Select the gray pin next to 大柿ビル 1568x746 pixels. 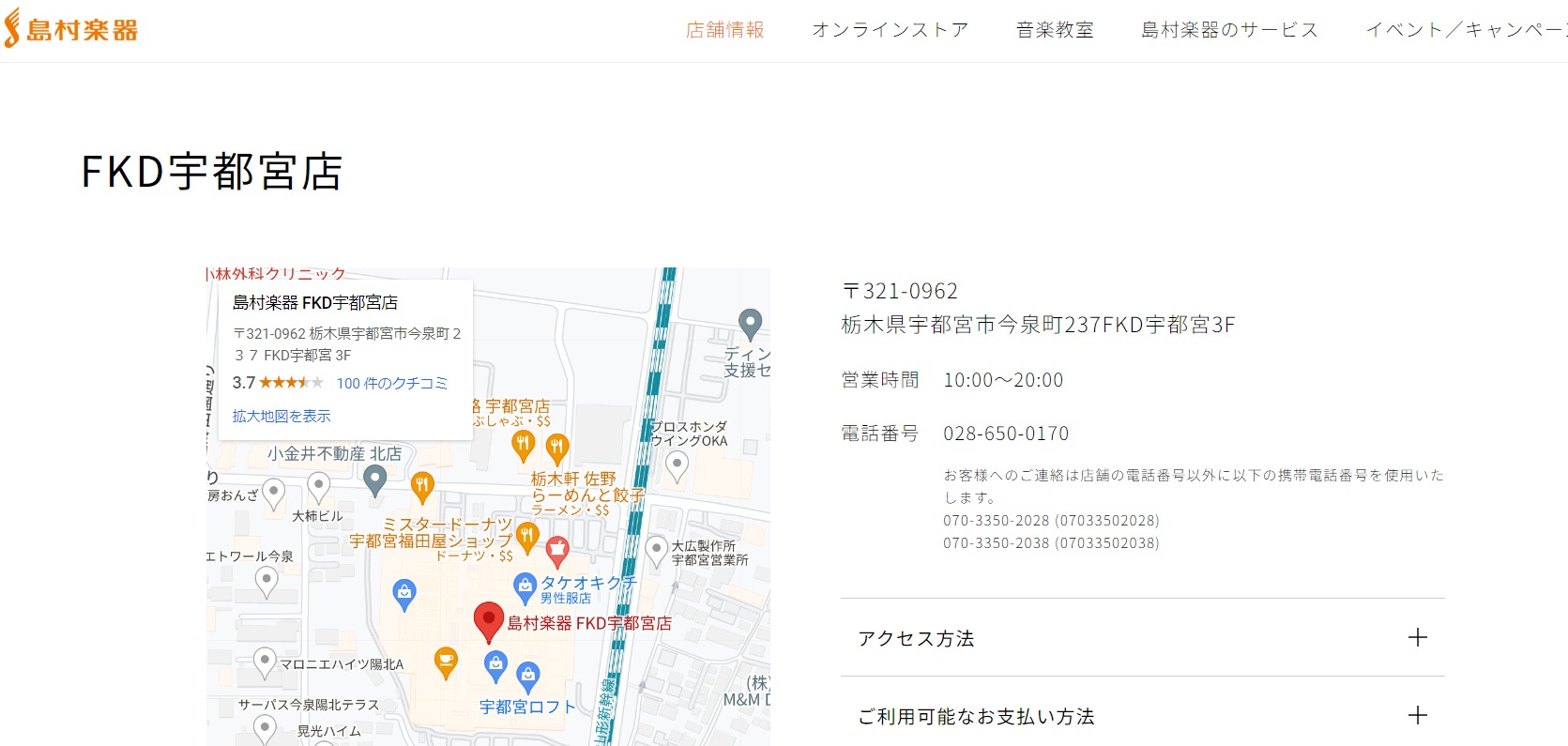(x=319, y=489)
